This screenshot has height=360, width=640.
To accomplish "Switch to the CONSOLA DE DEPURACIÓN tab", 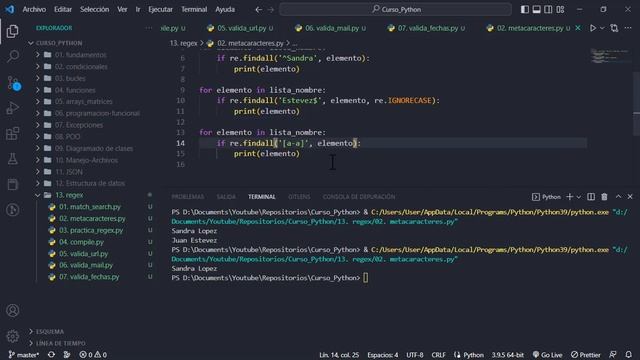I will pos(359,197).
